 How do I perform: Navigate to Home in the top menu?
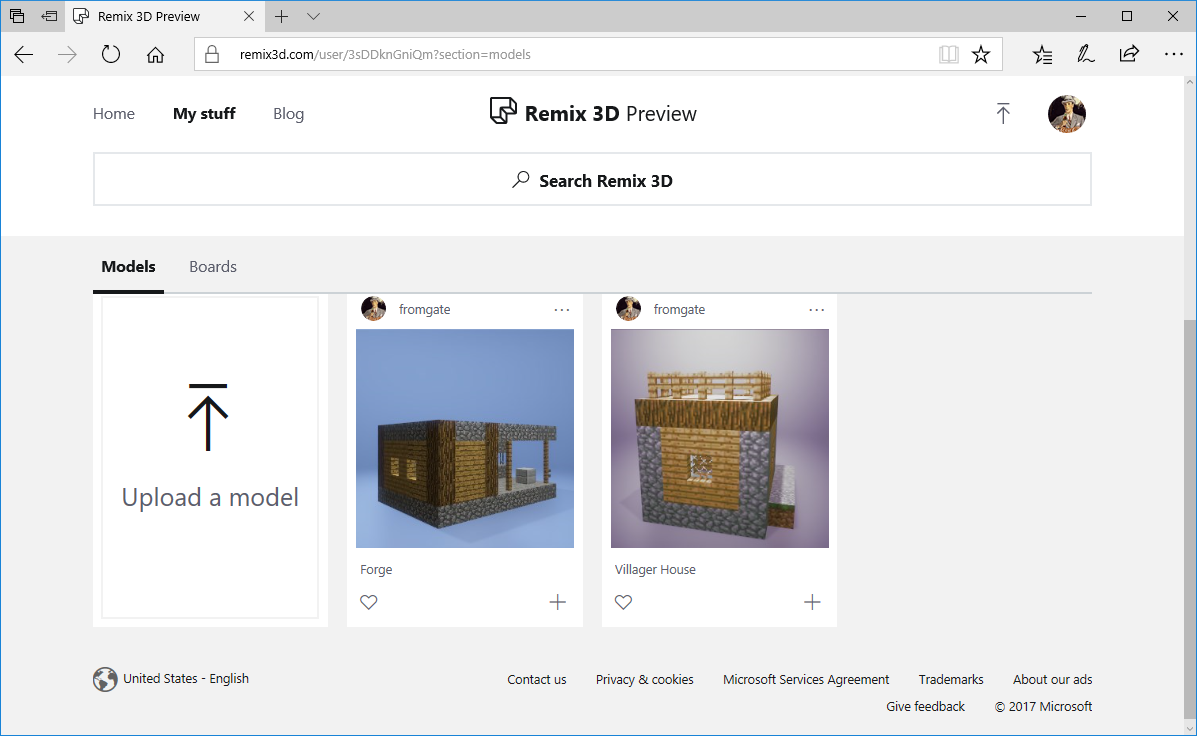[x=114, y=114]
